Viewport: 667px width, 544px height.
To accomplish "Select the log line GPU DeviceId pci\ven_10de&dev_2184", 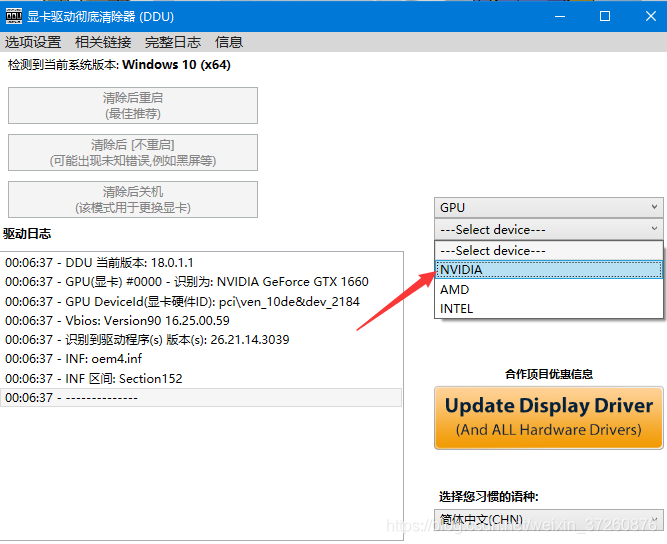I will click(x=201, y=302).
